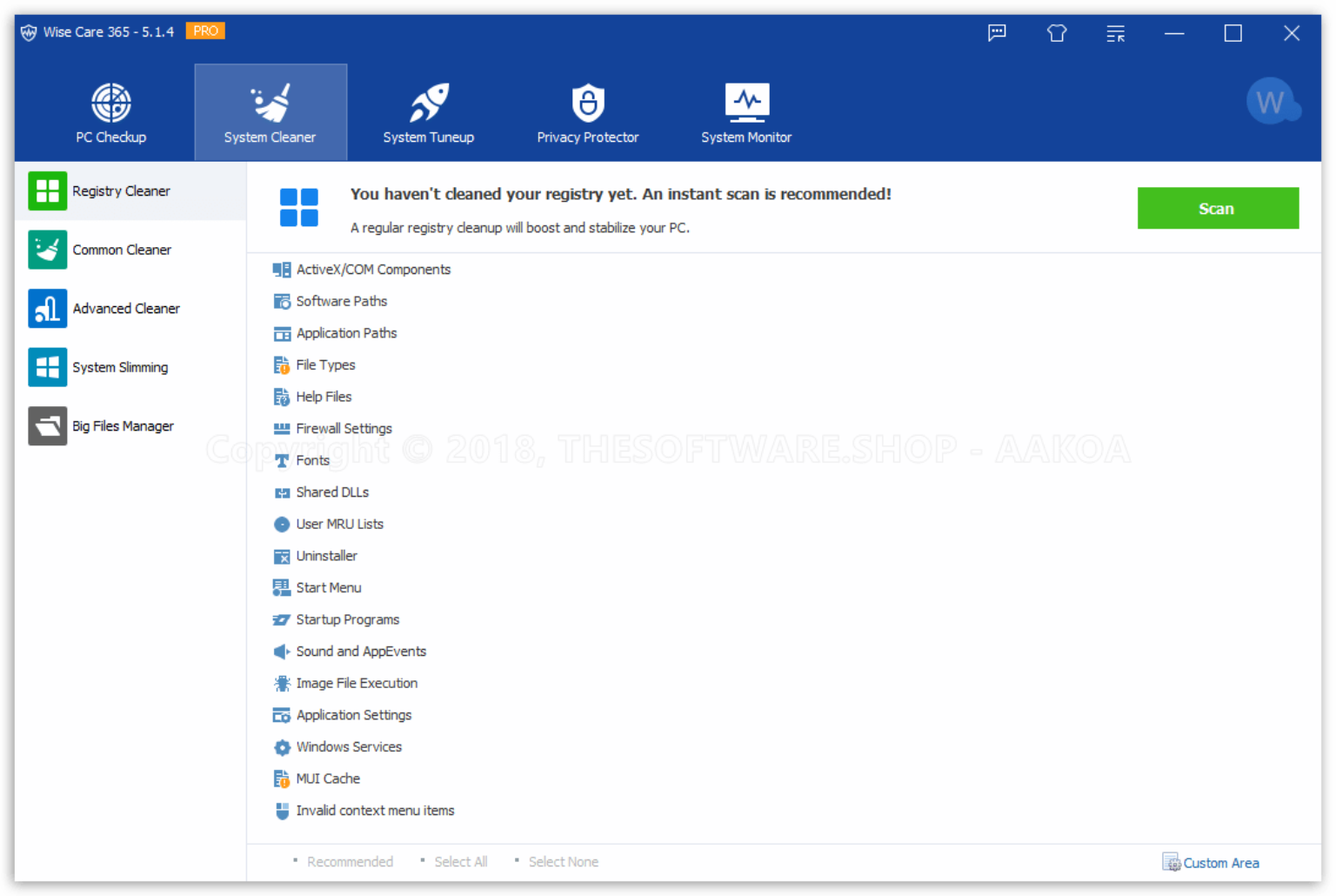This screenshot has height=896, width=1336.
Task: Show the System Monitor tab
Action: 746,113
